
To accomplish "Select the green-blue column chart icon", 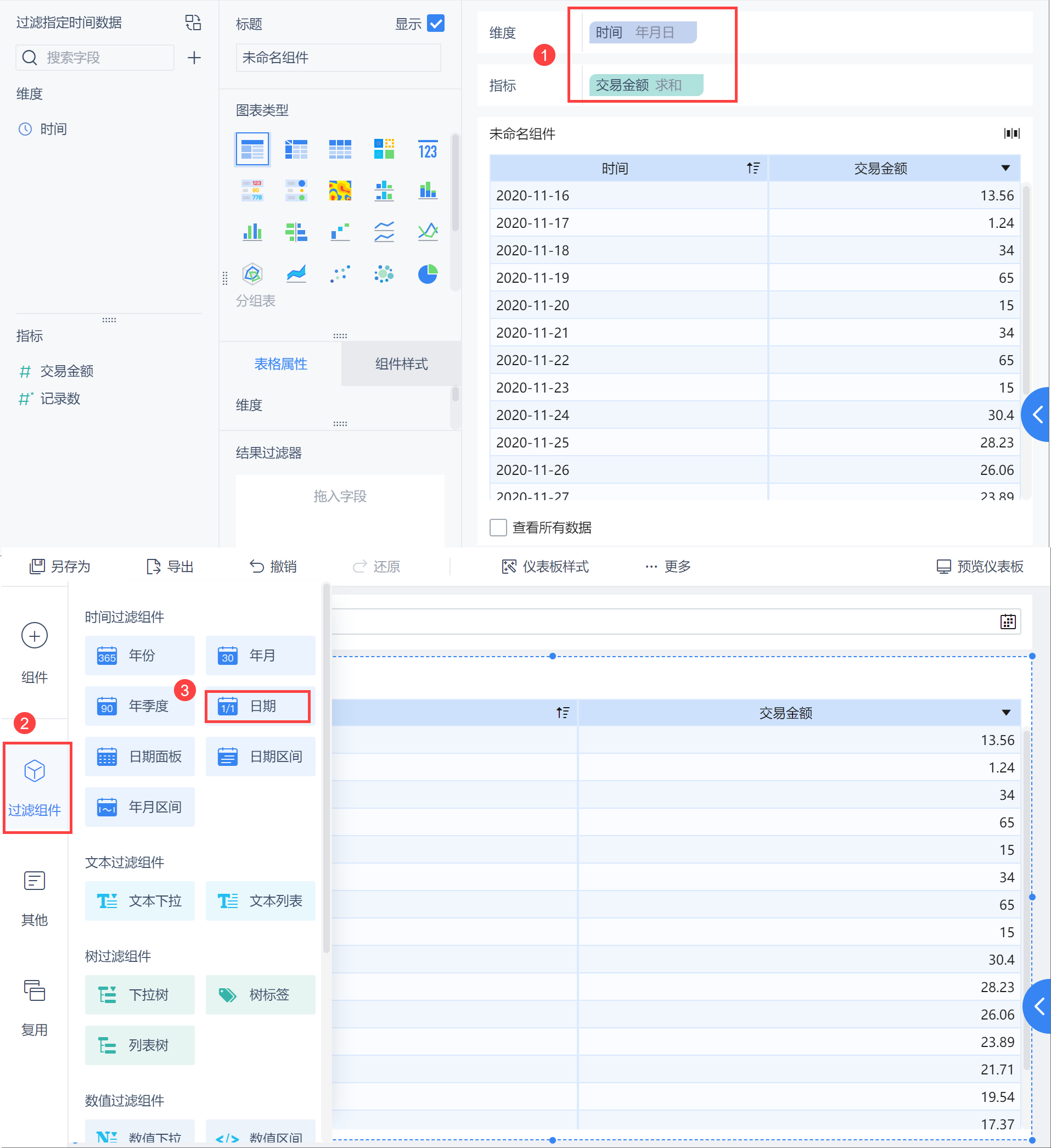I will tap(252, 232).
